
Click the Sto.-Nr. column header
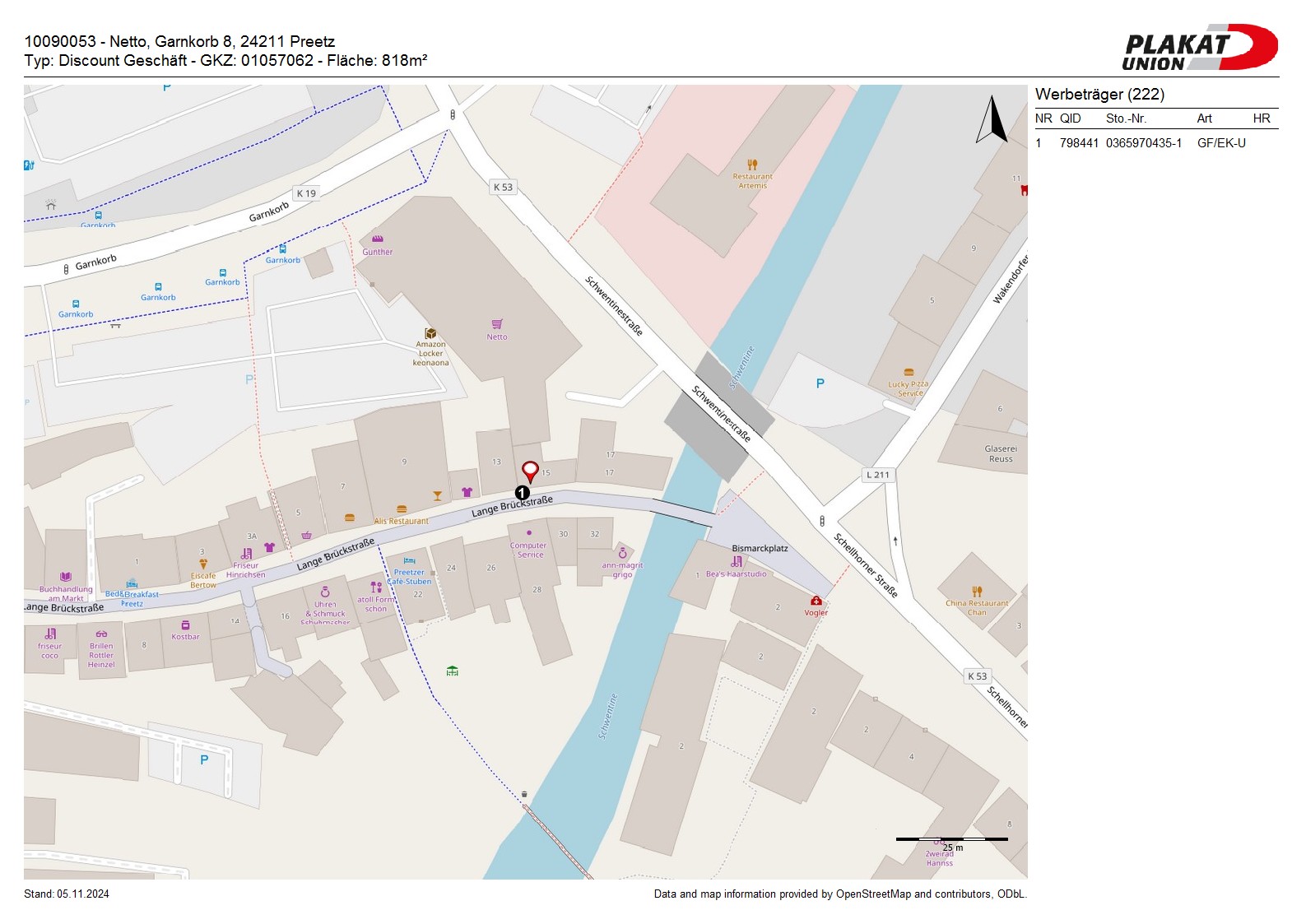pyautogui.click(x=1126, y=118)
